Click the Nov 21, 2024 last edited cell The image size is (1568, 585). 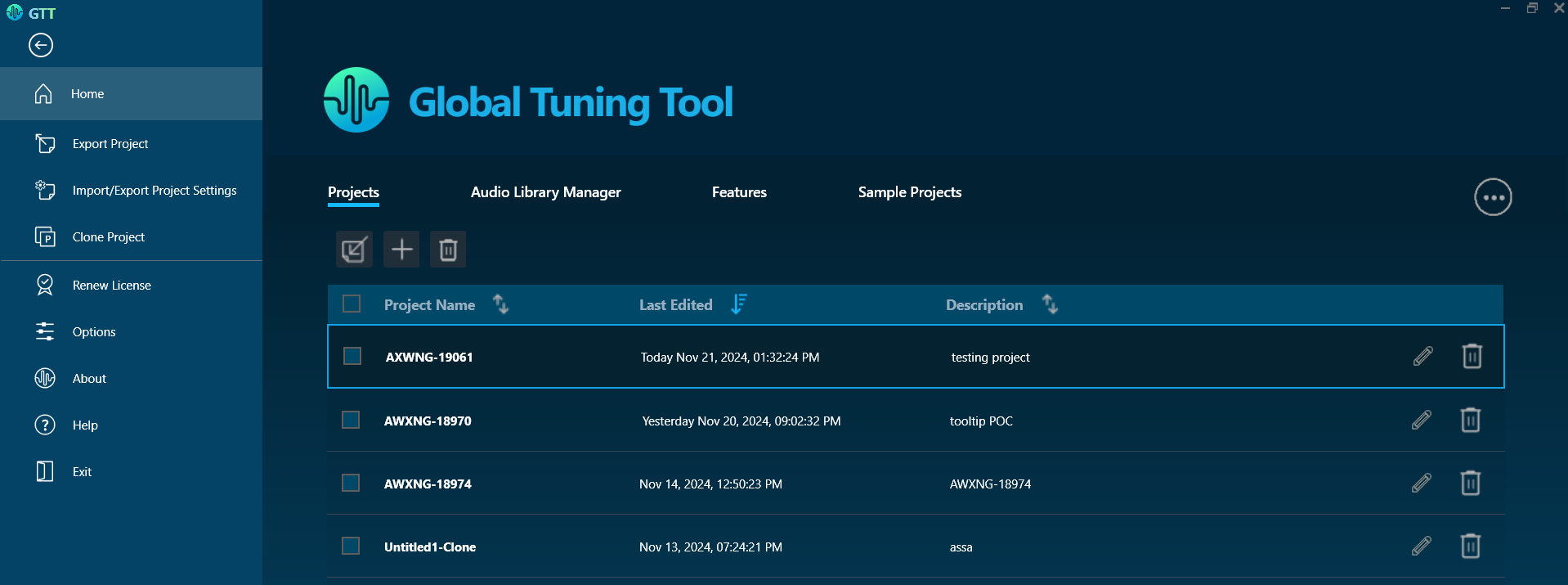click(730, 358)
